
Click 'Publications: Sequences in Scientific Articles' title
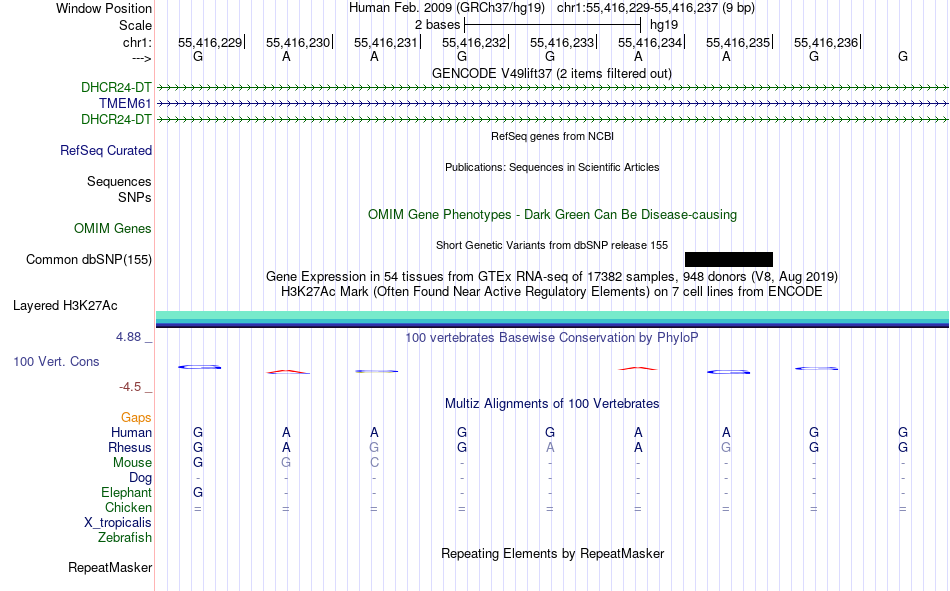pyautogui.click(x=552, y=167)
